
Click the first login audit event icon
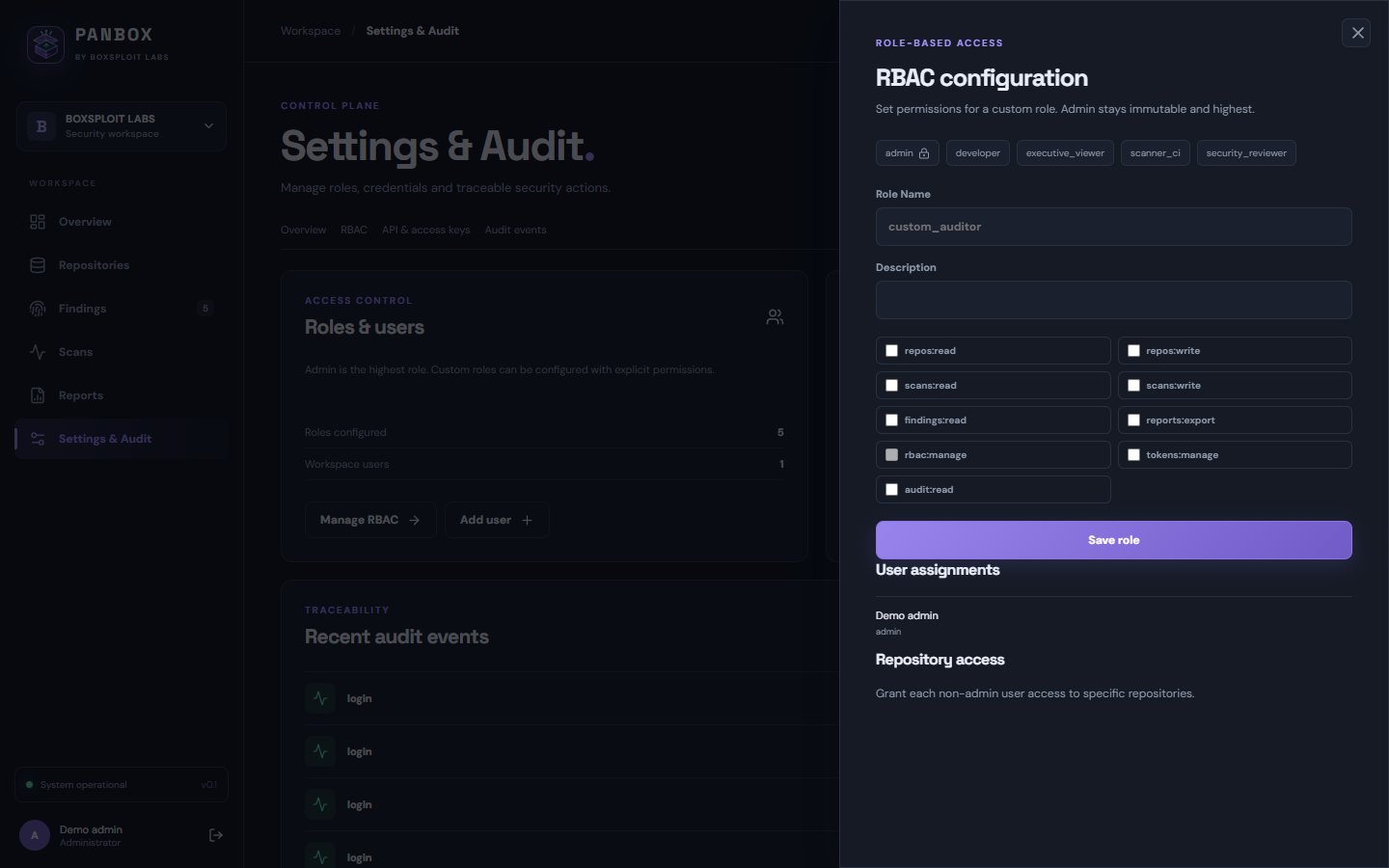(320, 698)
